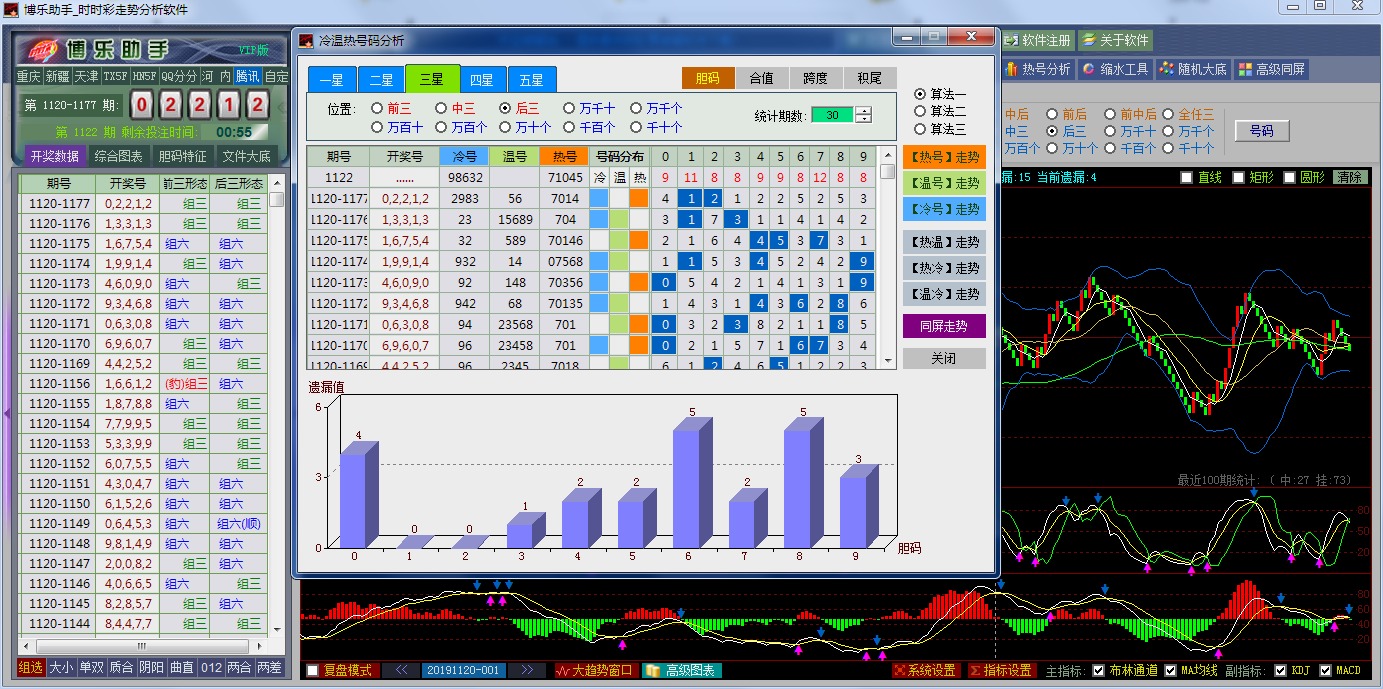Screen dimensions: 1383x689
Task: Enable the 复盘模式 checkbox
Action: tap(313, 670)
